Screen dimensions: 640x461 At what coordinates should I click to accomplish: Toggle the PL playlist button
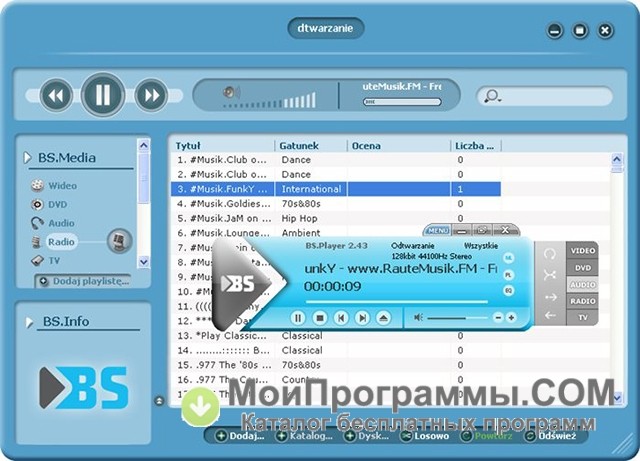(508, 275)
